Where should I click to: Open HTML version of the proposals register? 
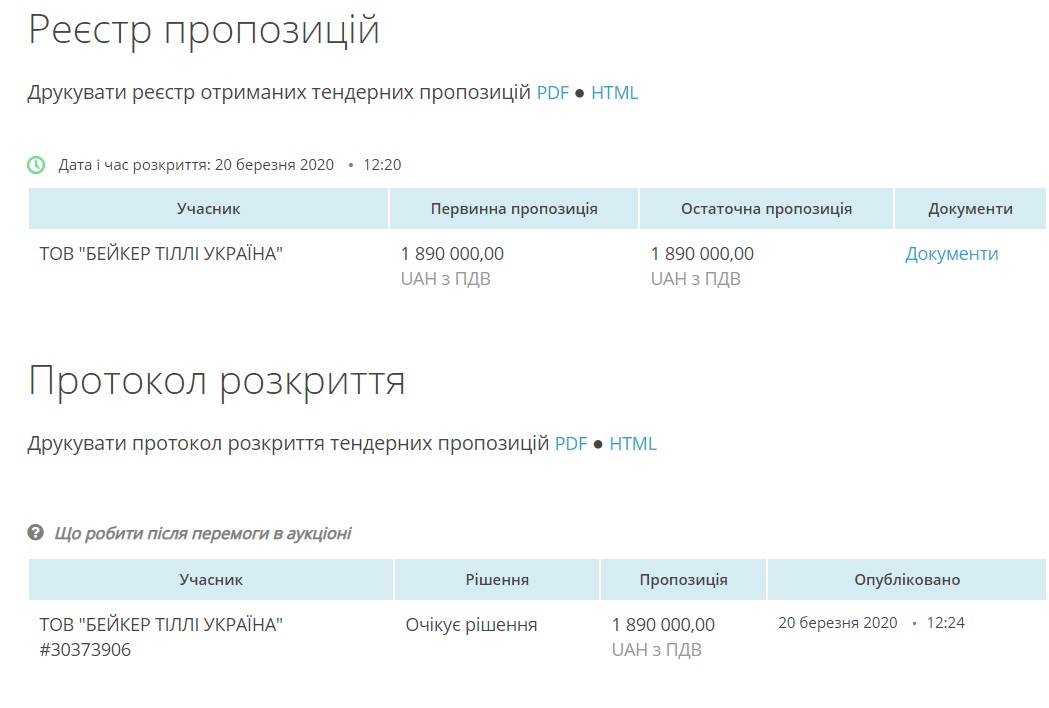614,92
